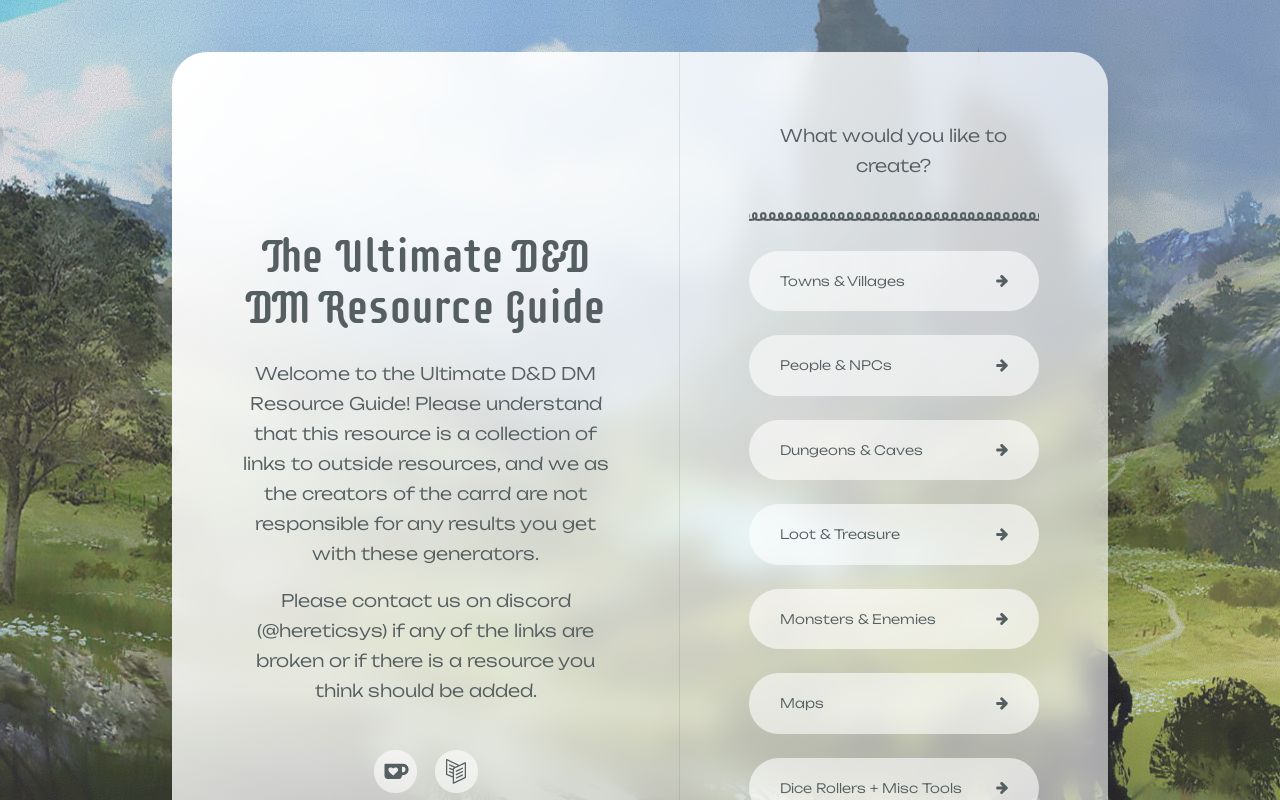Click the arrow next to Loot & Treasure

tap(1001, 534)
